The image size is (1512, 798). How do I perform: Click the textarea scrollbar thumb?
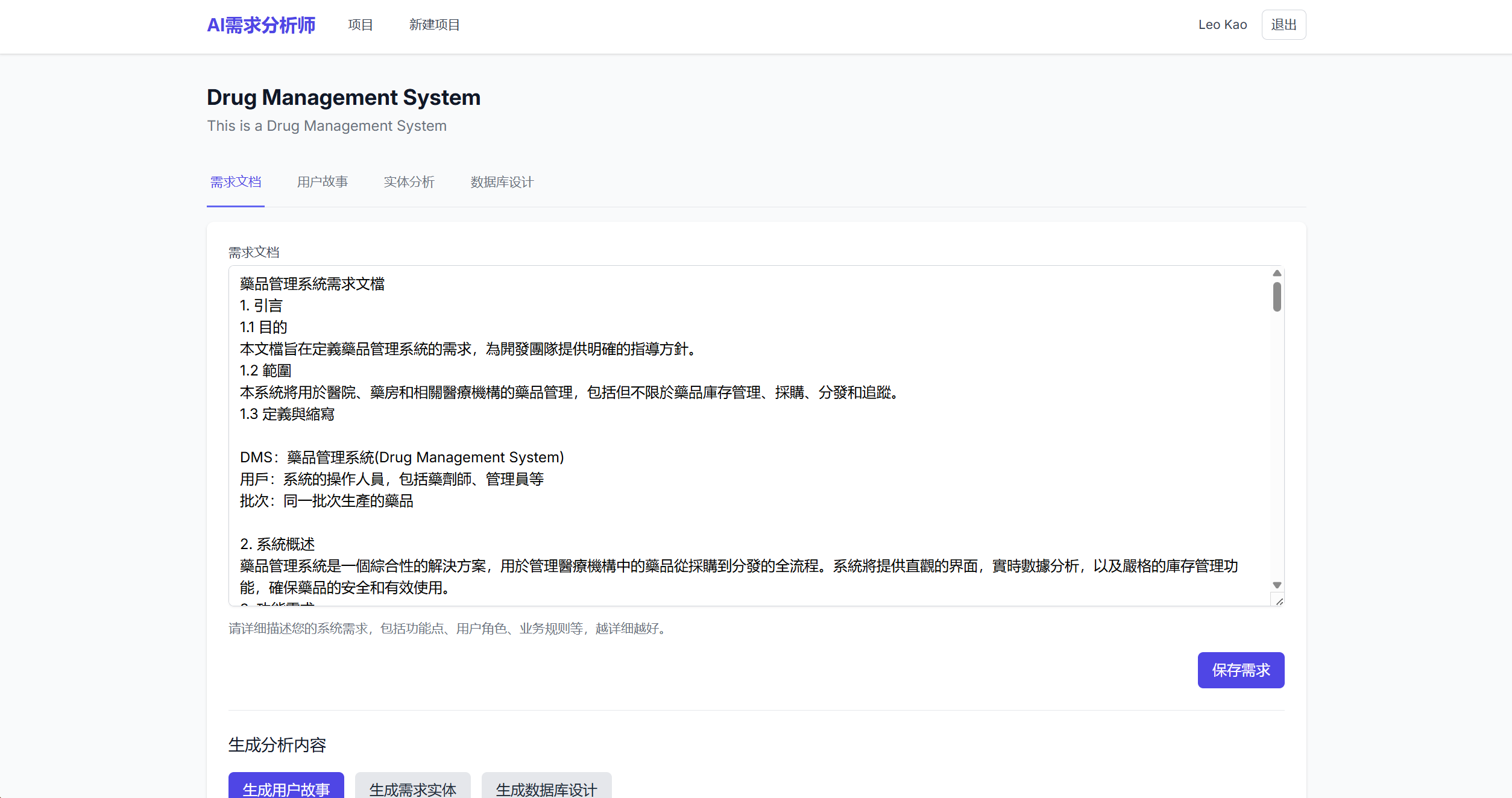[x=1276, y=297]
